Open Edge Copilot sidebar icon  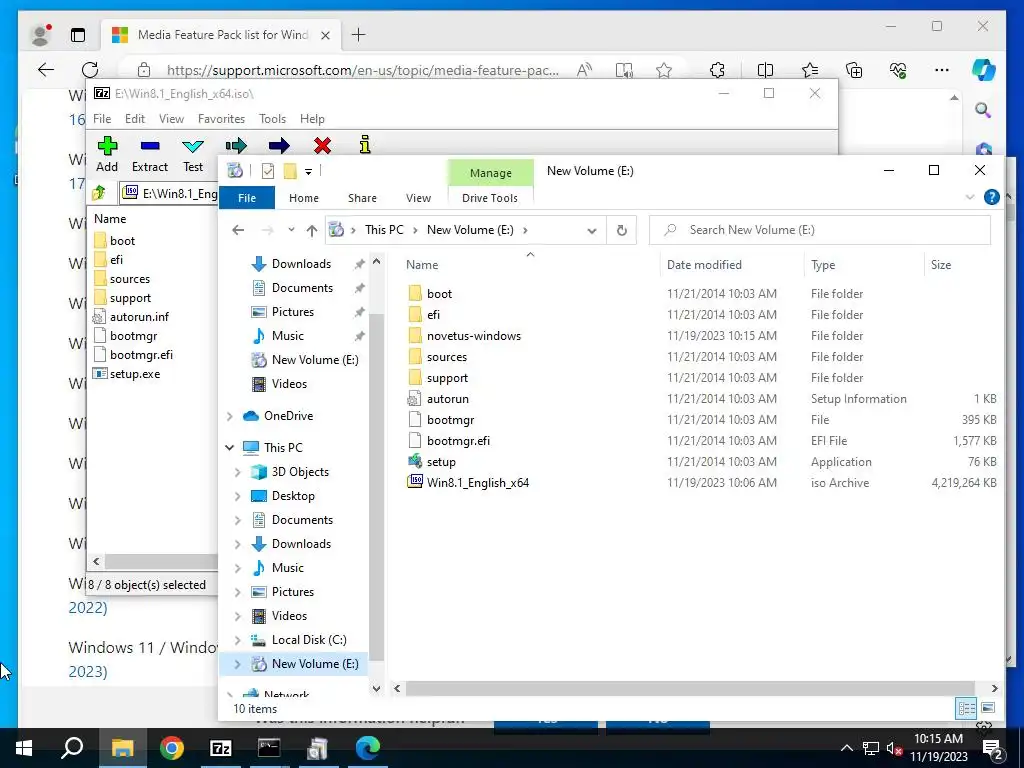983,70
